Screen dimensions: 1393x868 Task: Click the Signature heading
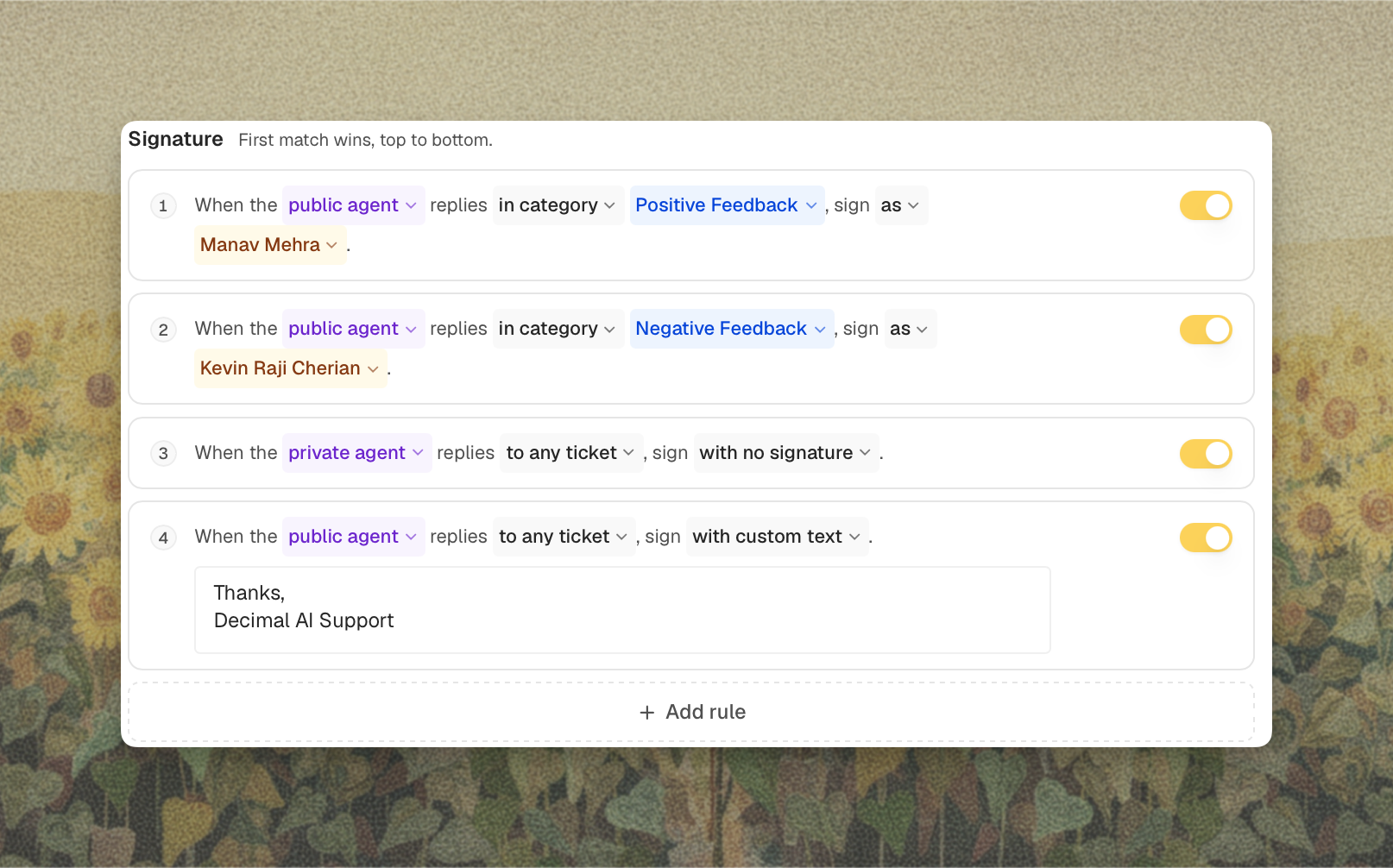[176, 139]
